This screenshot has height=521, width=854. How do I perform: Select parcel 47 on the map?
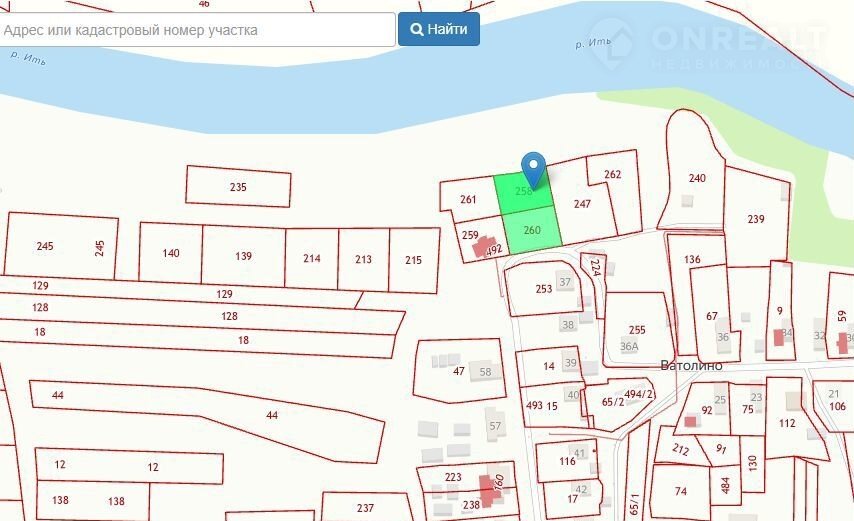(x=459, y=371)
